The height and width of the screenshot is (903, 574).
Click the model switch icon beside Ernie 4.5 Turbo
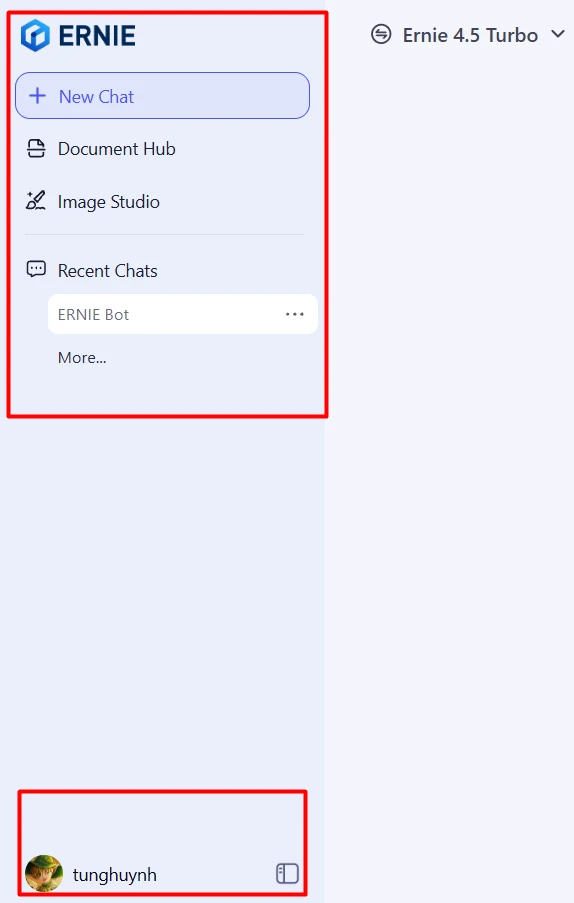(x=381, y=35)
